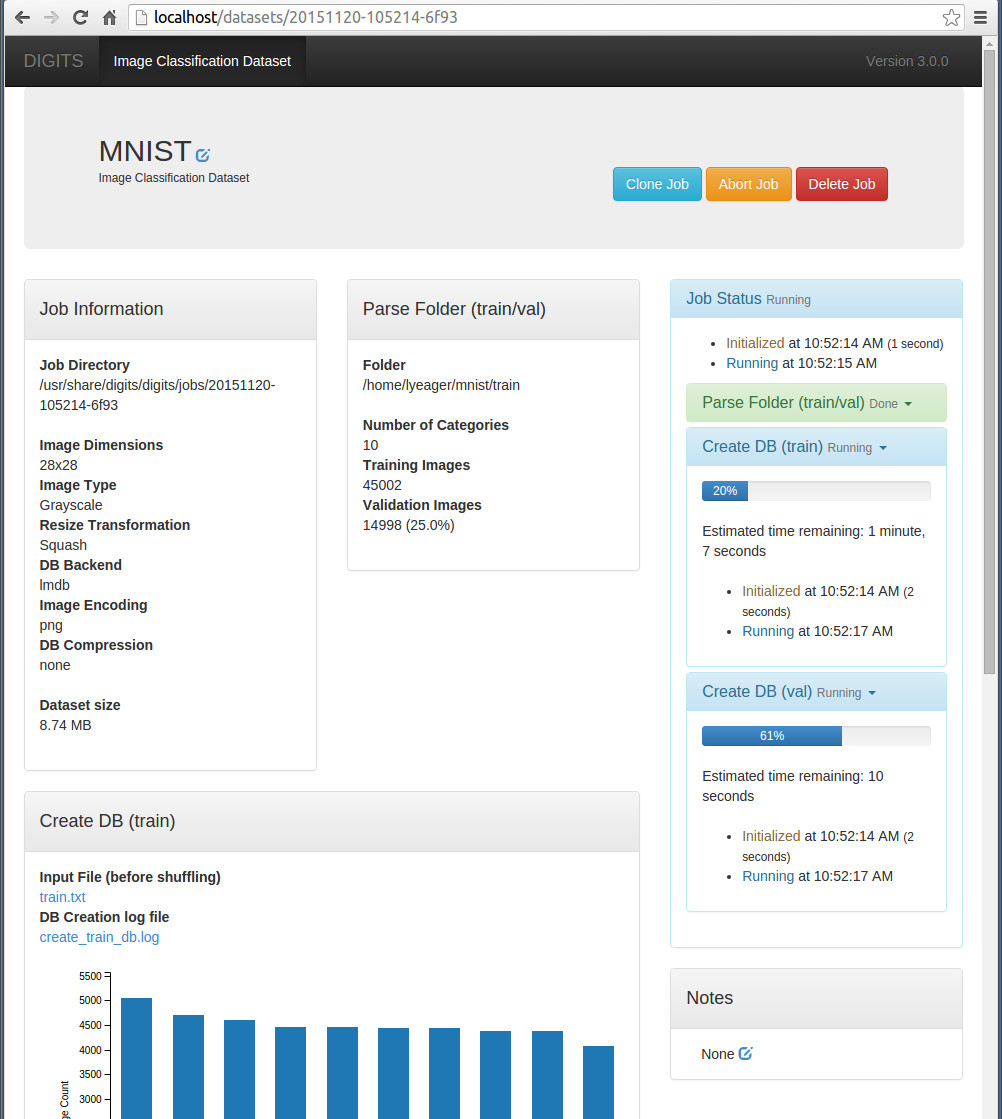
Task: Select the png image encoding value
Action: (51, 625)
